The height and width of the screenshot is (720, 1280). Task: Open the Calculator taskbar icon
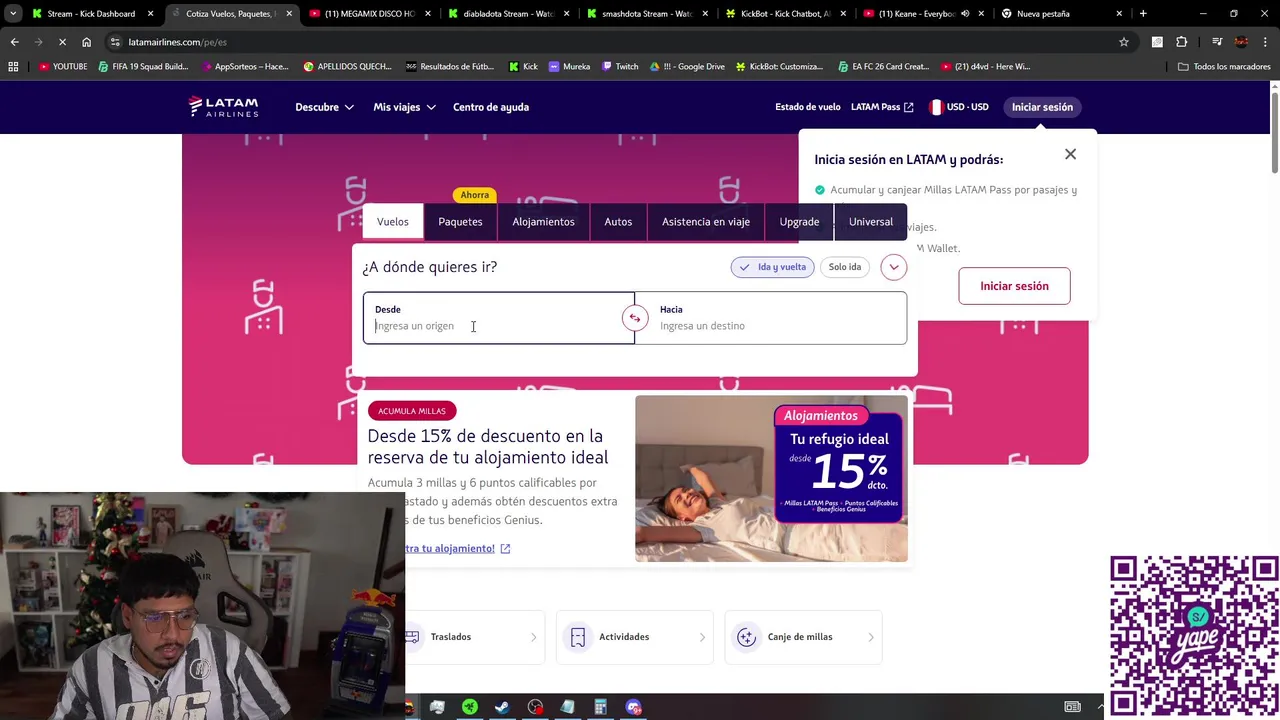point(600,707)
